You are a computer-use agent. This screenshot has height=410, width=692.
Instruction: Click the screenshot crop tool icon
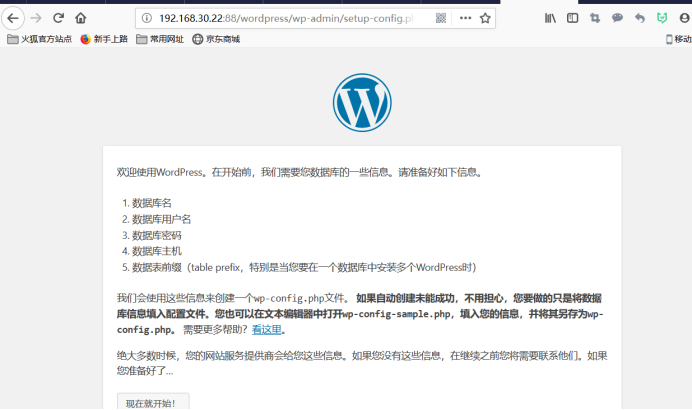(595, 18)
